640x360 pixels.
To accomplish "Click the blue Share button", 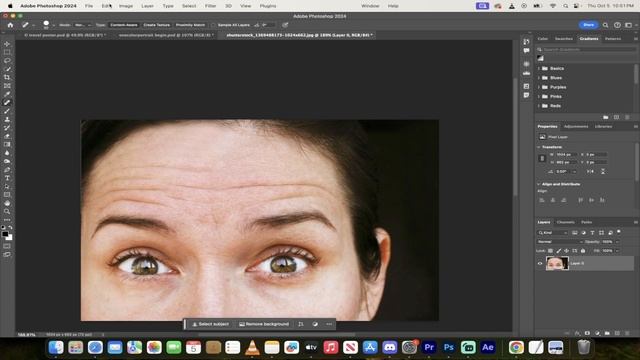I will click(589, 25).
